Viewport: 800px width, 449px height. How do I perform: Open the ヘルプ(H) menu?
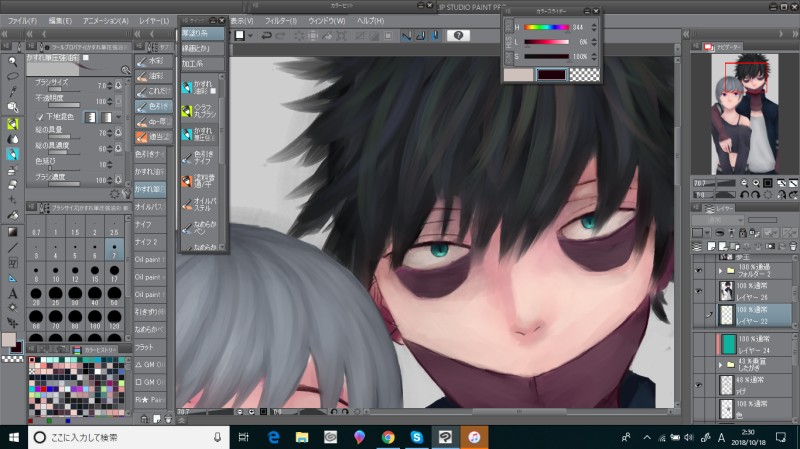point(370,21)
